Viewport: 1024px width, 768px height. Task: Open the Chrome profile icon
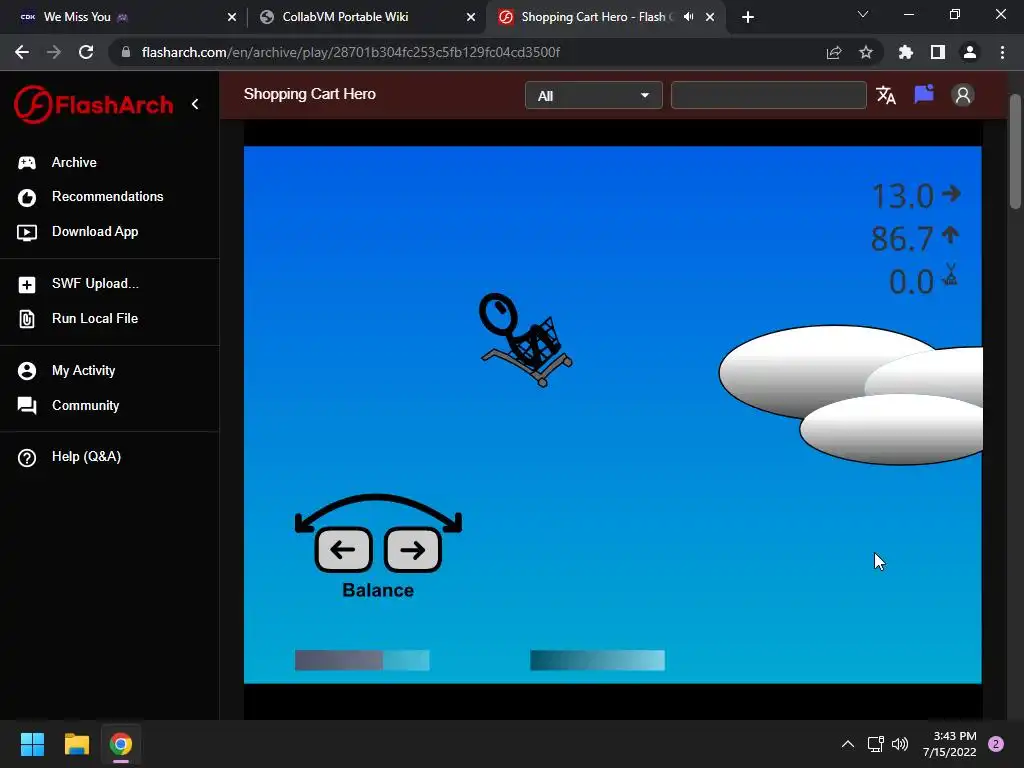(x=970, y=52)
